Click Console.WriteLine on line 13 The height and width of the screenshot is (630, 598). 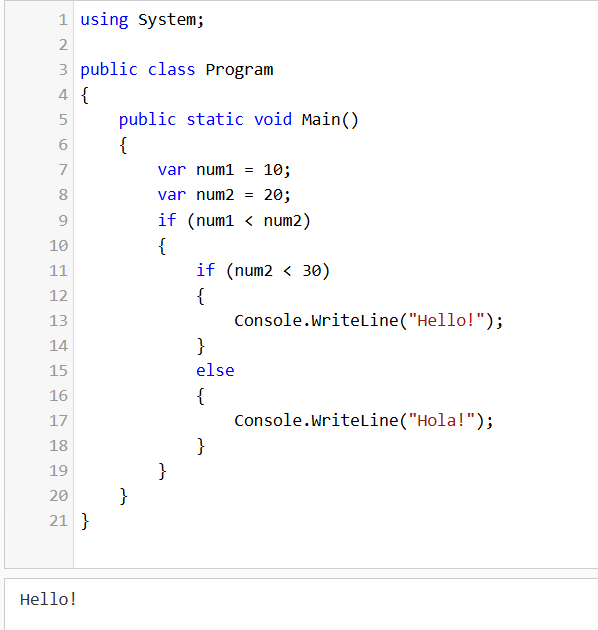tap(316, 321)
